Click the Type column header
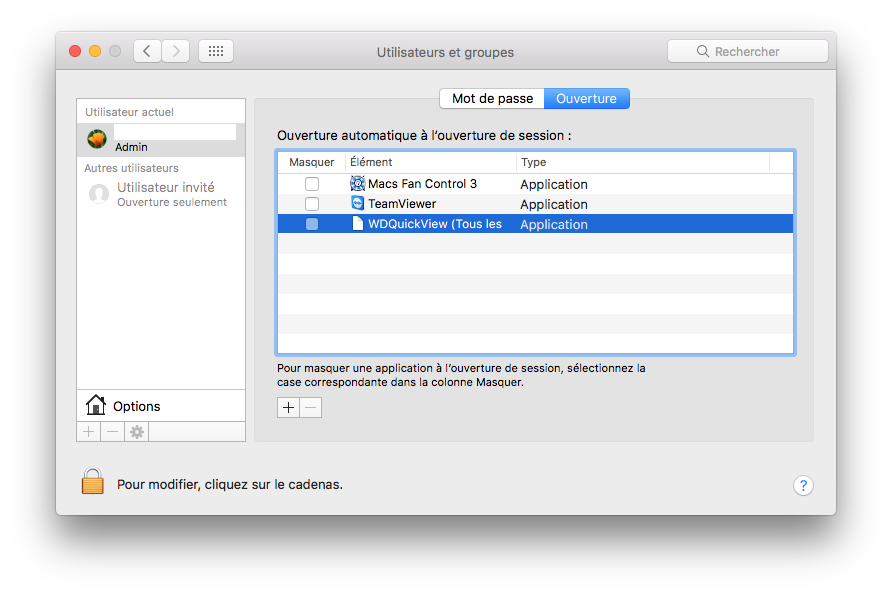This screenshot has width=892, height=595. [643, 162]
